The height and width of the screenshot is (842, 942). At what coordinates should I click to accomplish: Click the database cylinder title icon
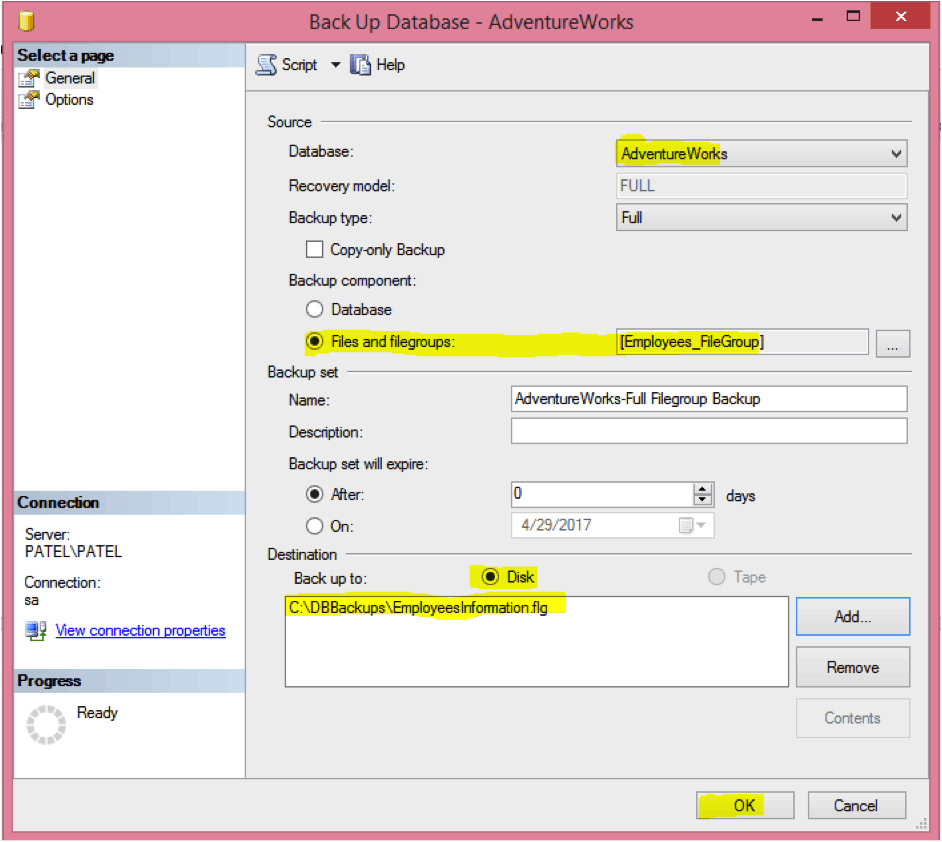coord(26,21)
